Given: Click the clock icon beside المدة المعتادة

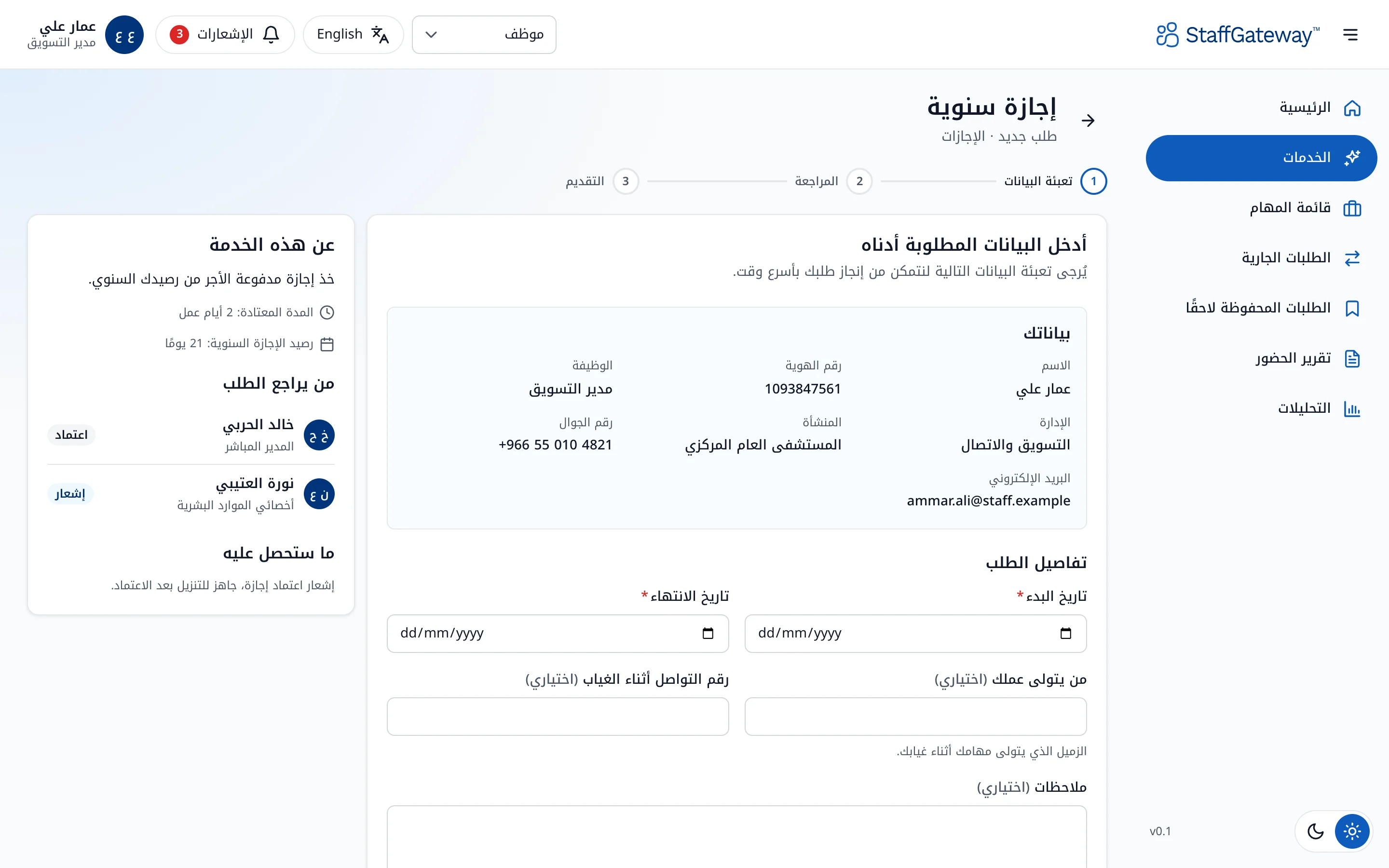Looking at the screenshot, I should pyautogui.click(x=327, y=312).
